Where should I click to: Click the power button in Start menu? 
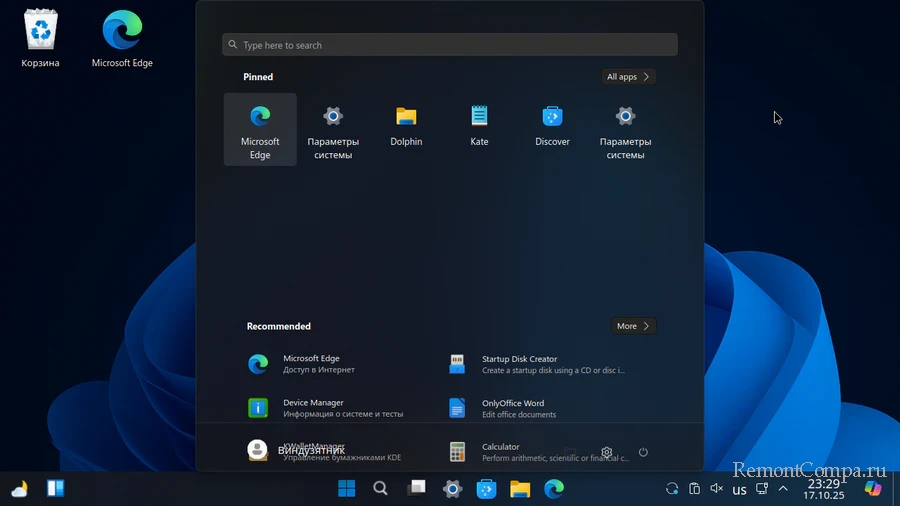pyautogui.click(x=643, y=452)
